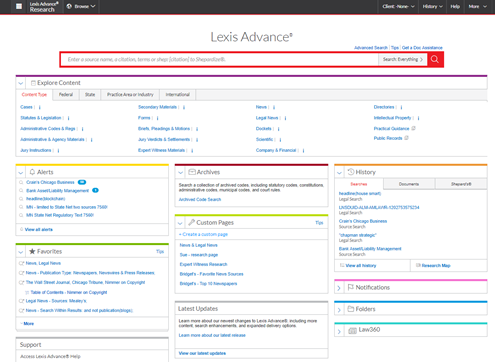Click info icon beside Company & Financial
The image size is (495, 362).
303,151
